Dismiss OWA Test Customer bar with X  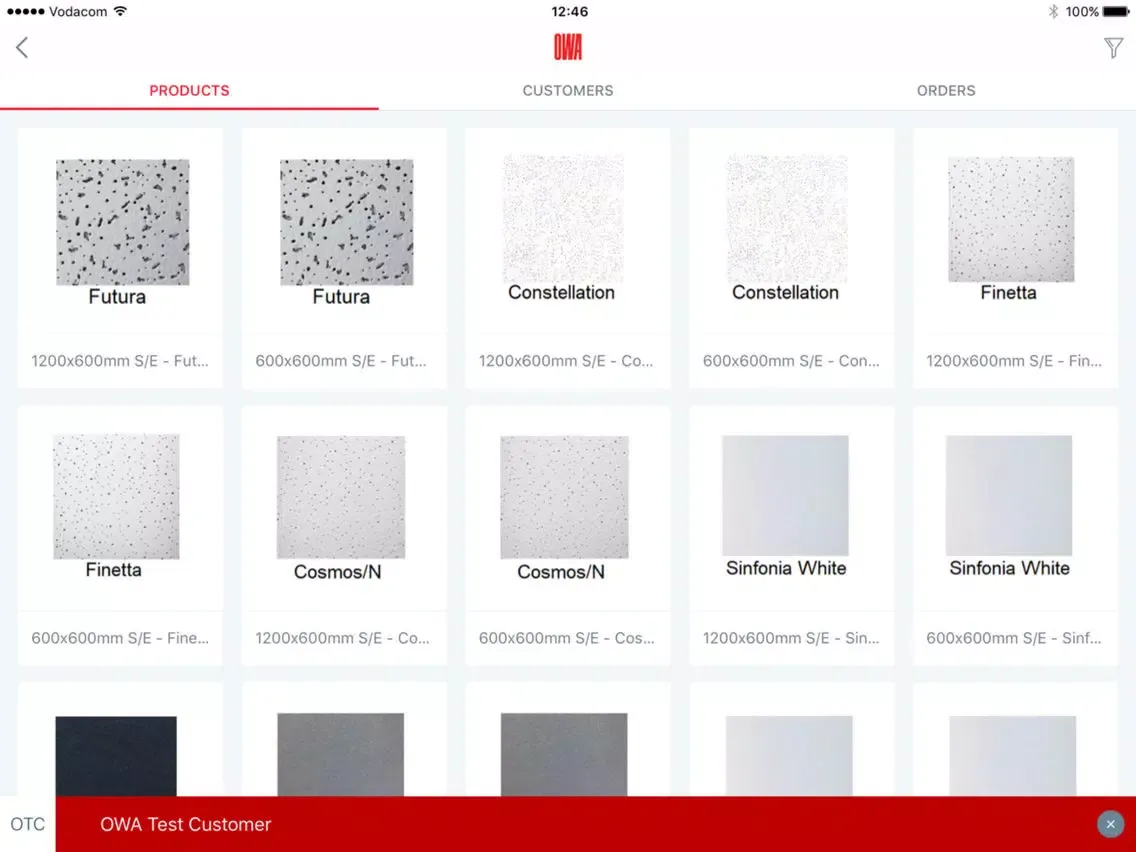[x=1110, y=824]
